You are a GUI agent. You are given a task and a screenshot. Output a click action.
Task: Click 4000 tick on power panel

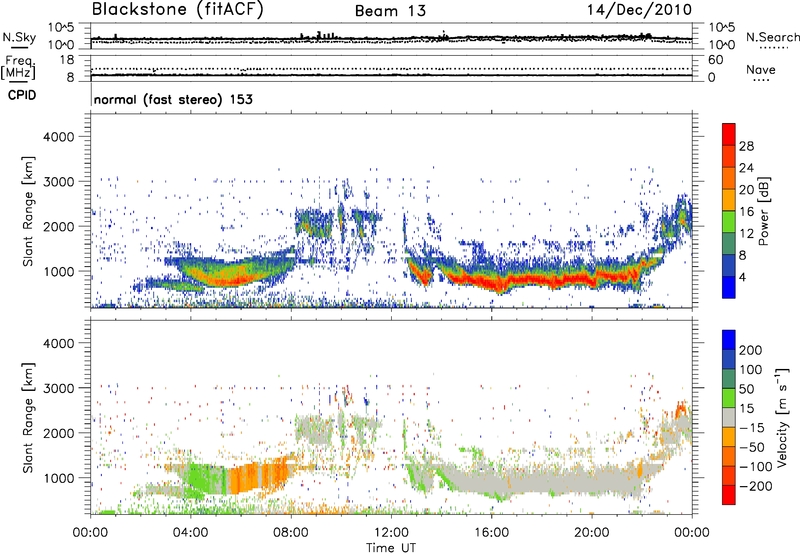tap(58, 137)
